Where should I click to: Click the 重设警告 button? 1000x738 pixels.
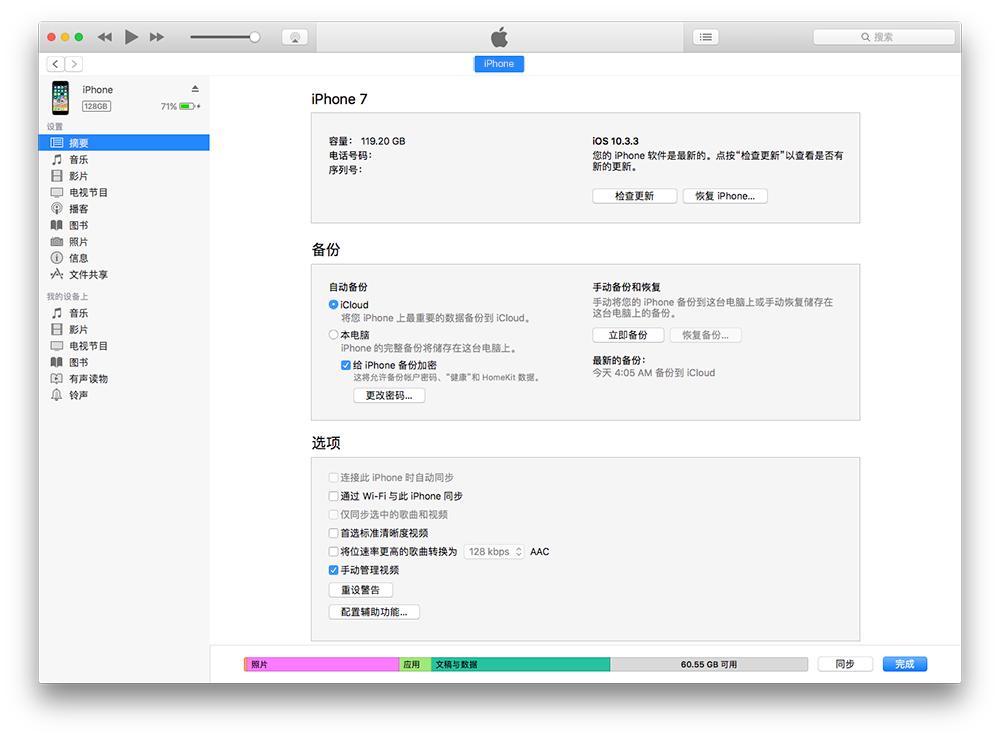click(x=360, y=590)
